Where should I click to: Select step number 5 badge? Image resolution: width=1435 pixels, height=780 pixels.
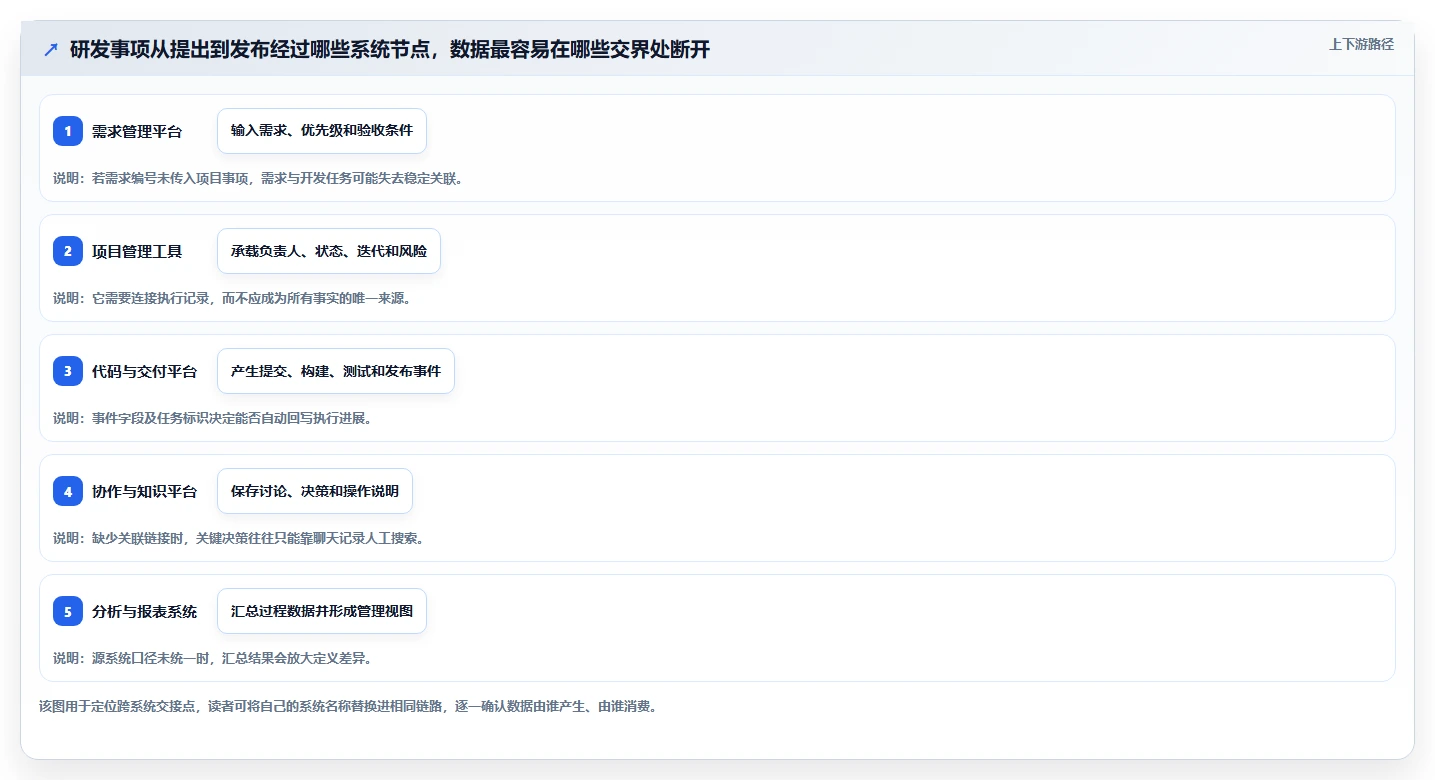(x=68, y=611)
